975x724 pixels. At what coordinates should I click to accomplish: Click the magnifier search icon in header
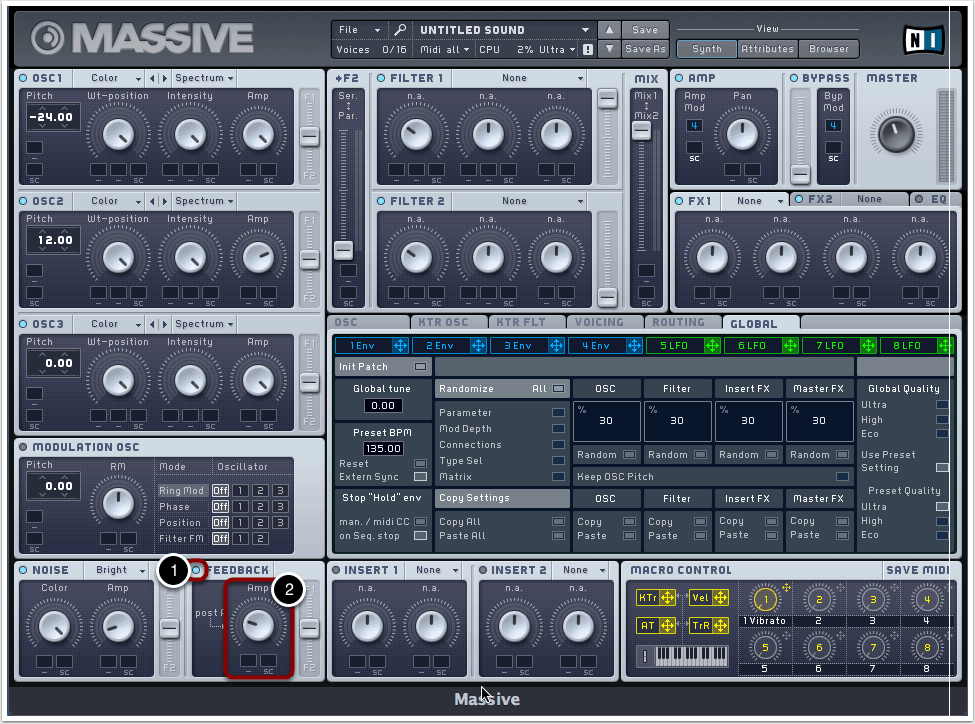[x=400, y=30]
